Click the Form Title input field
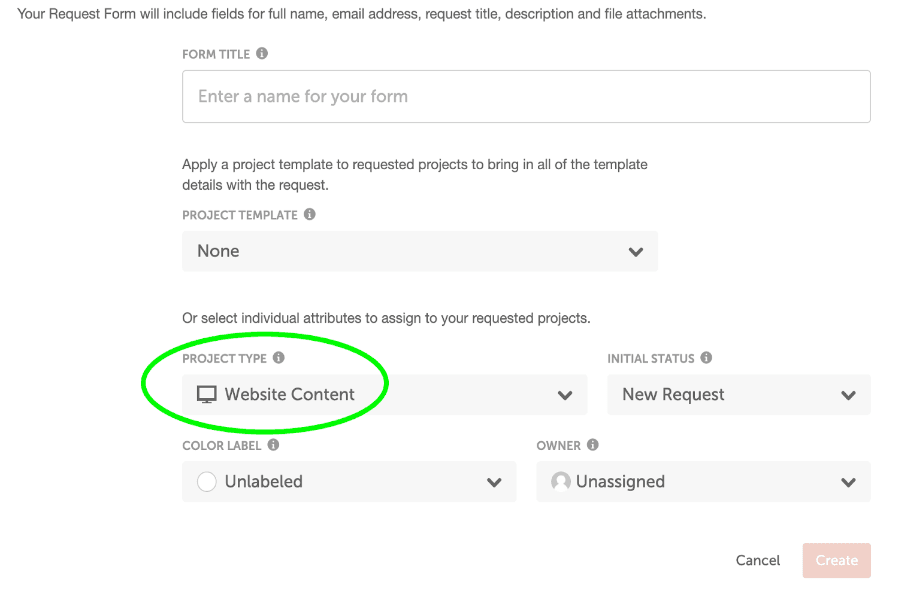This screenshot has height=598, width=902. coord(526,97)
